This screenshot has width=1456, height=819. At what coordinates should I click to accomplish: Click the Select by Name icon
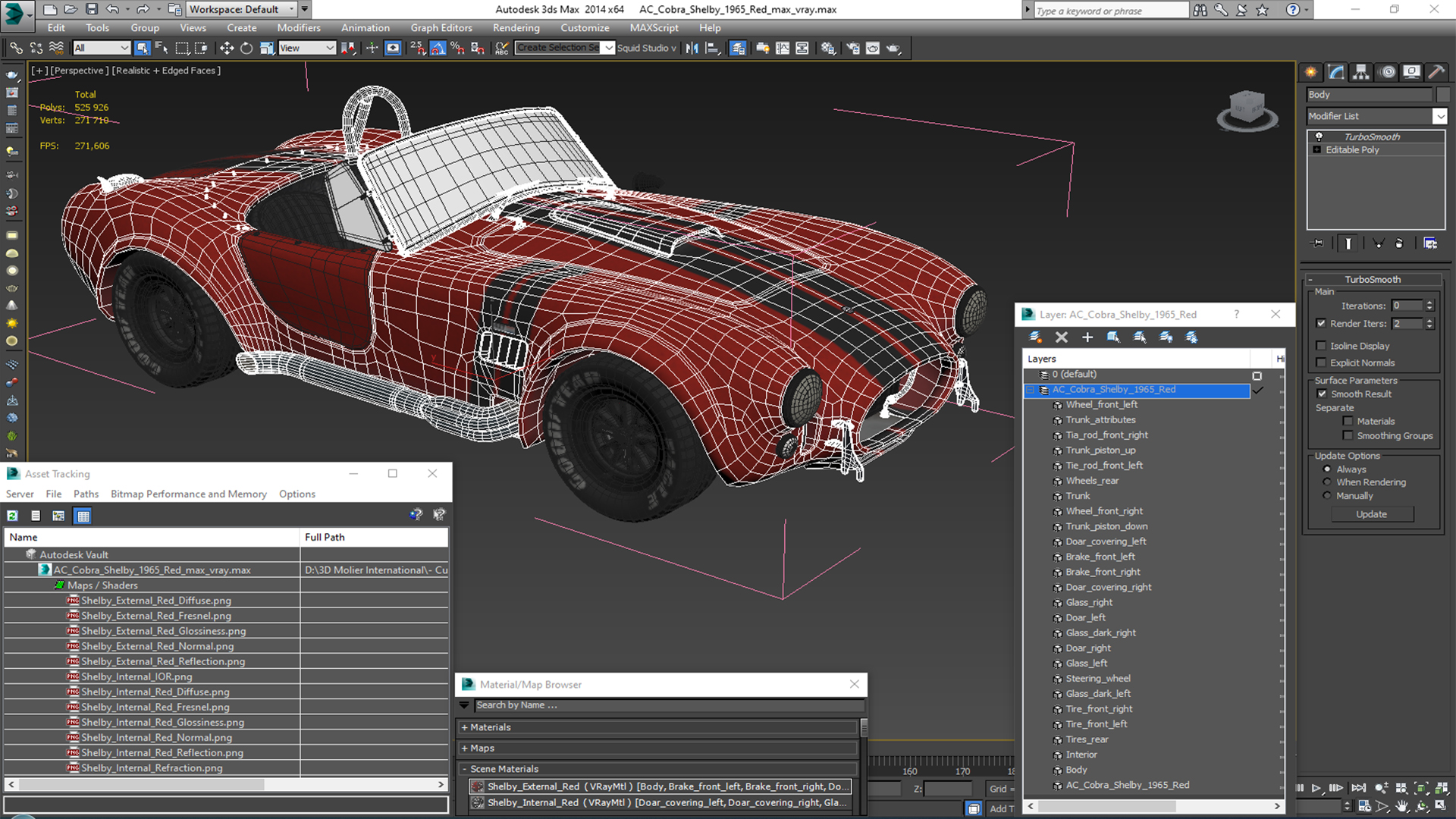tap(162, 48)
